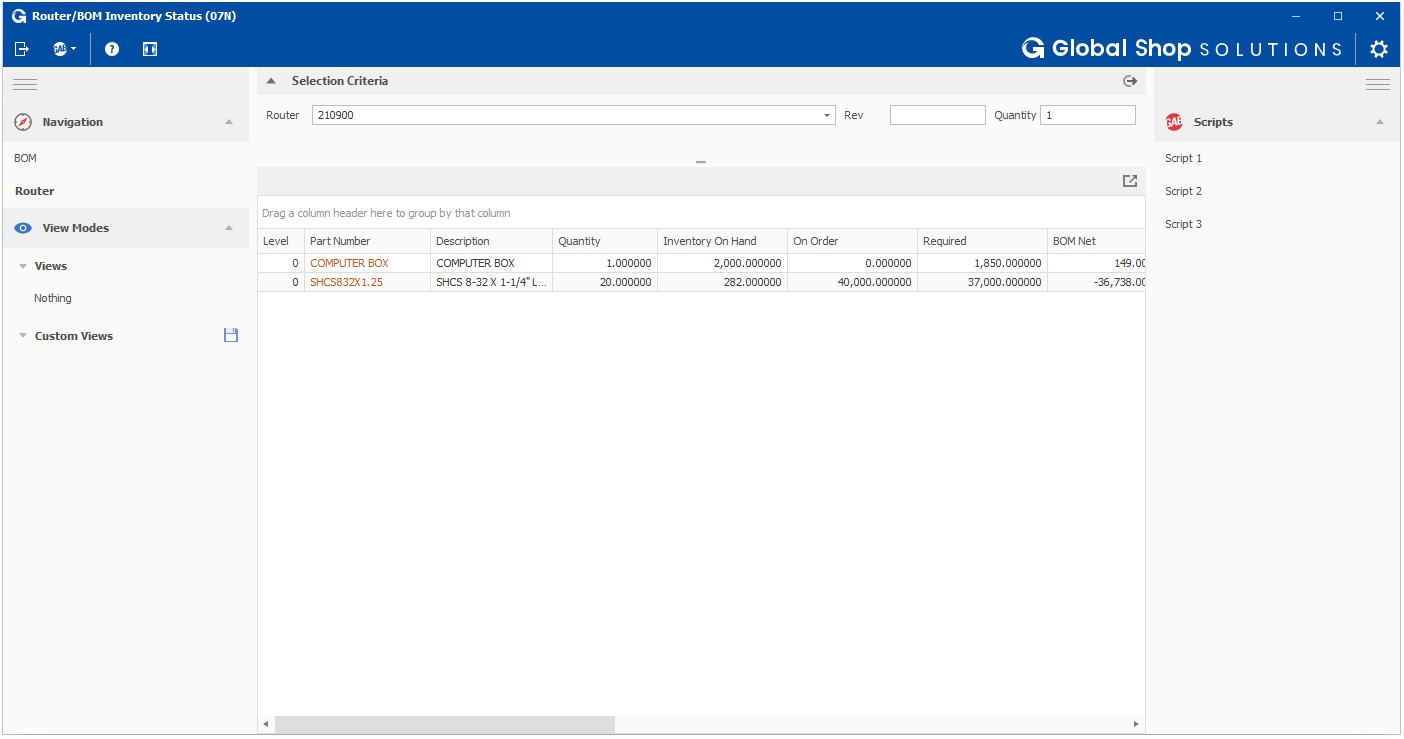Image resolution: width=1404 pixels, height=739 pixels.
Task: Toggle the left sidebar hamburger menu
Action: (25, 85)
